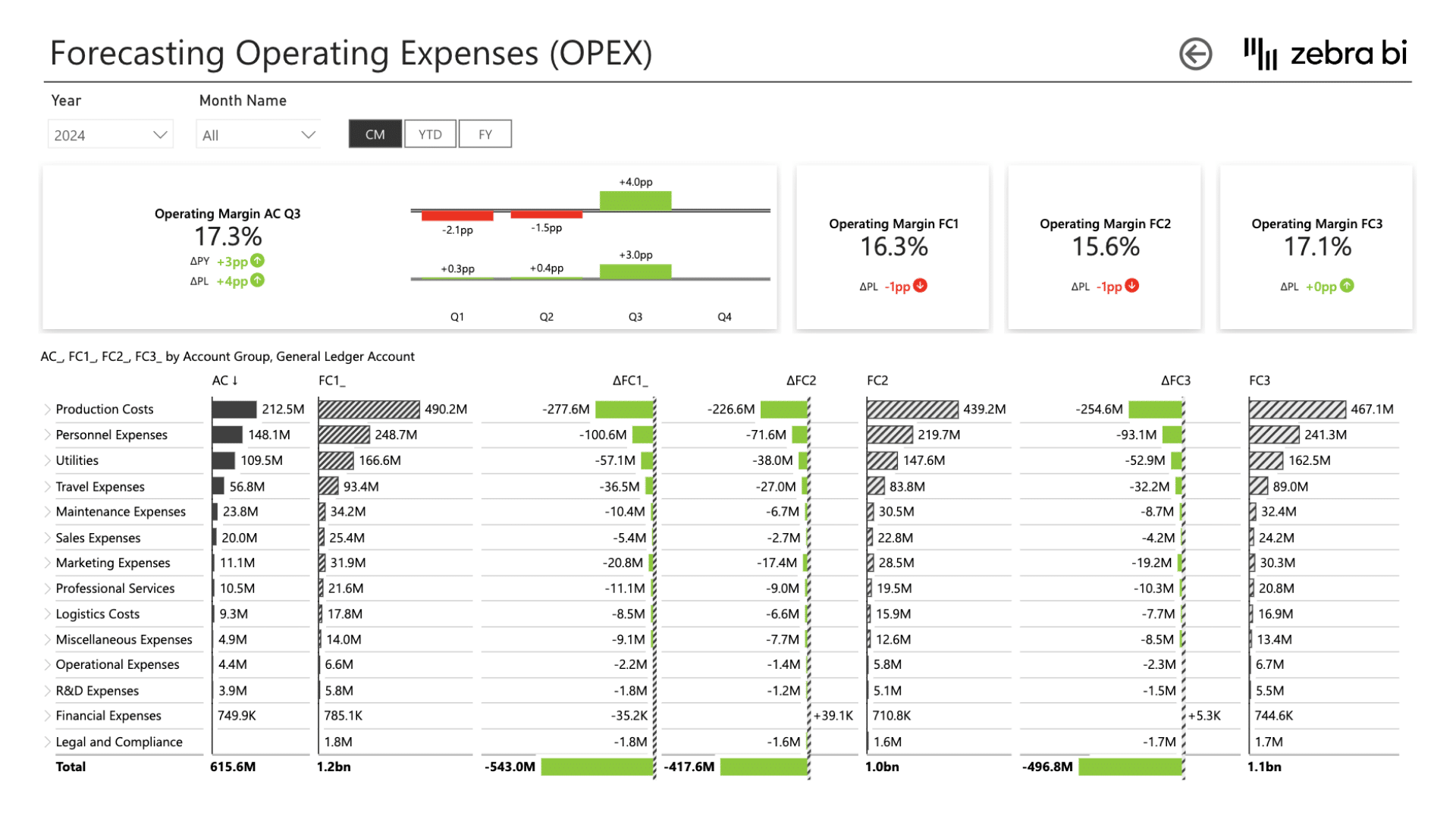The image size is (1456, 819).
Task: Open the Month Name dropdown
Action: [258, 135]
